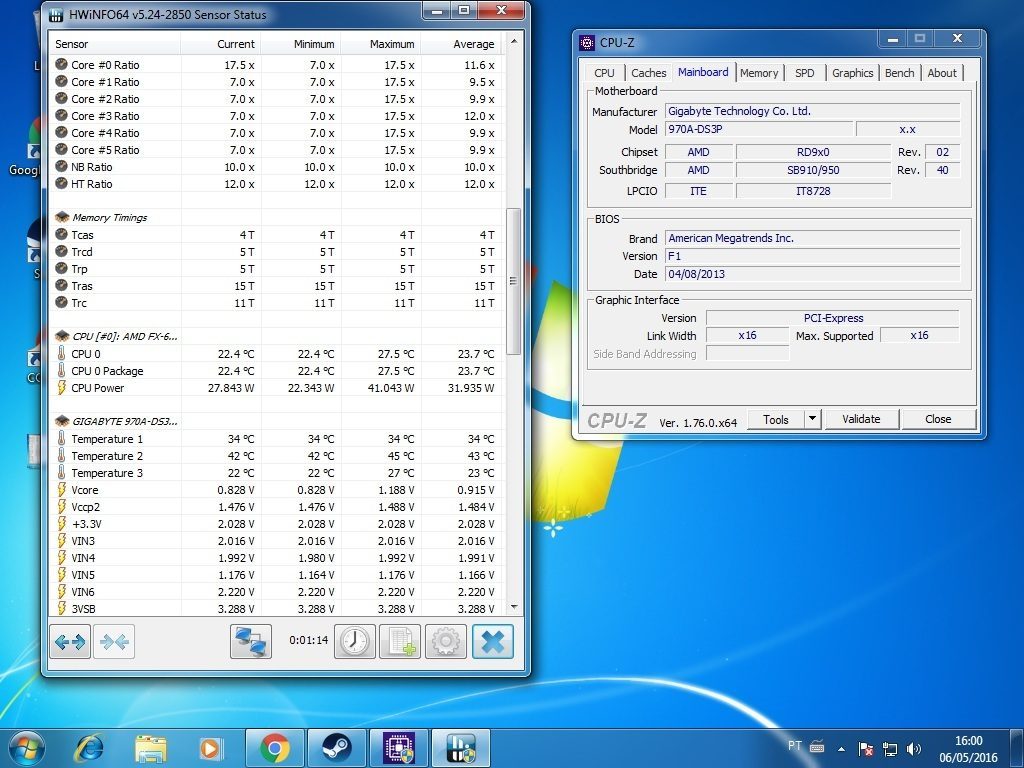Open the network remote monitoring icon in HWiNFO

[x=251, y=641]
